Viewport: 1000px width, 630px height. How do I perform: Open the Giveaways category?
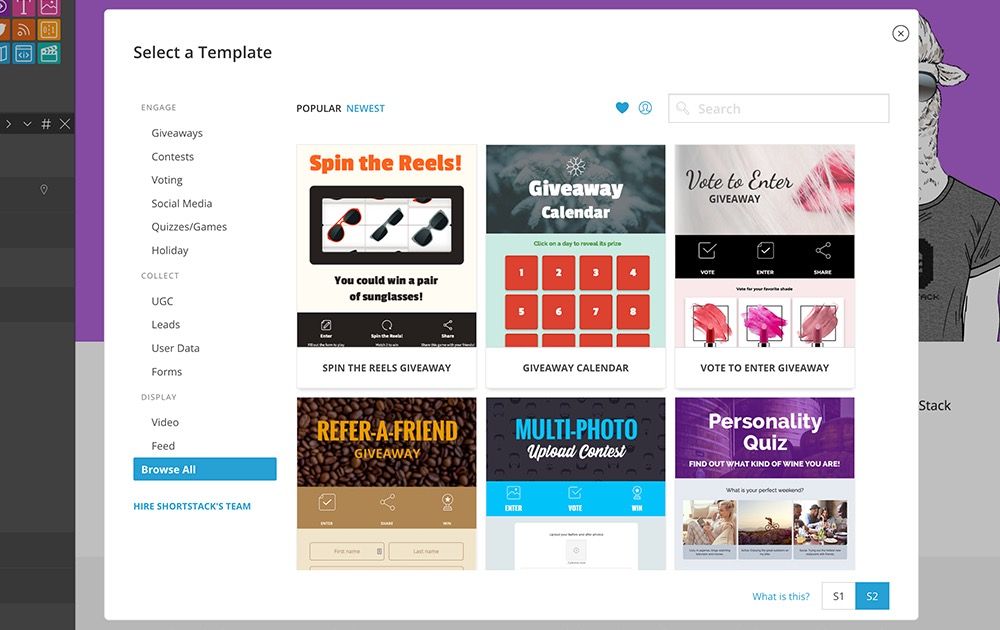pyautogui.click(x=177, y=133)
